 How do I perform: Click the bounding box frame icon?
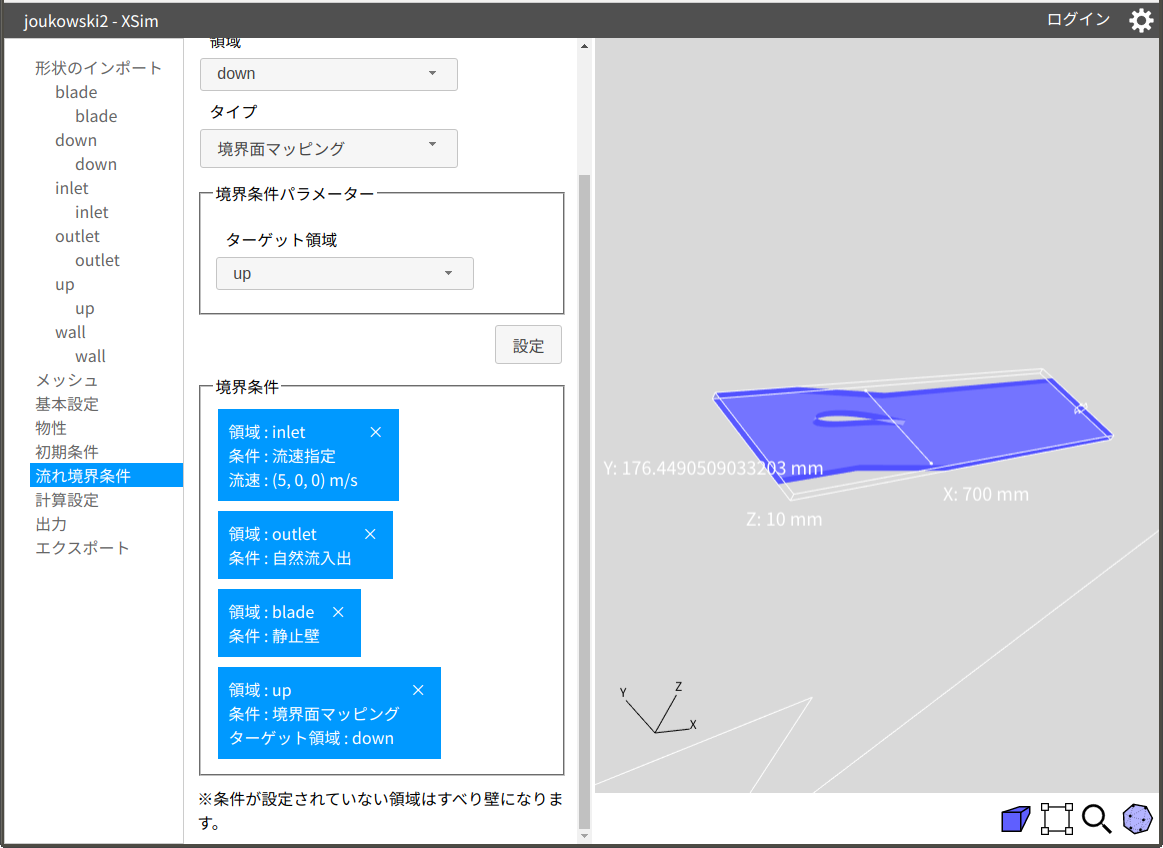1056,819
